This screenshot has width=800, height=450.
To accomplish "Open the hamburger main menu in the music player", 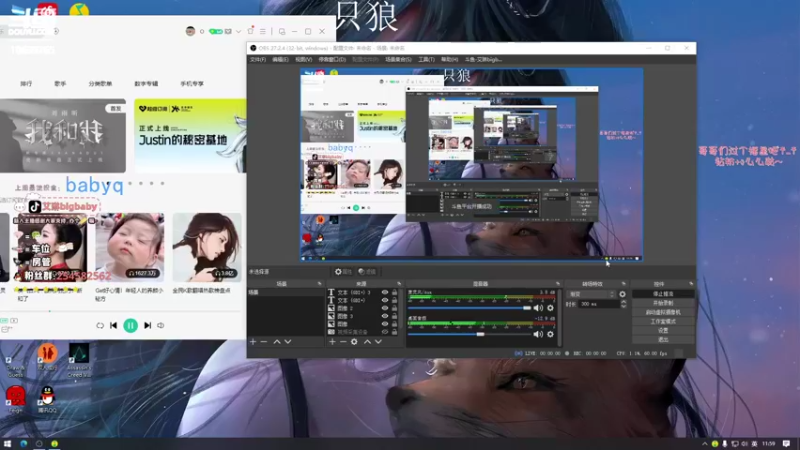I will pos(263,32).
